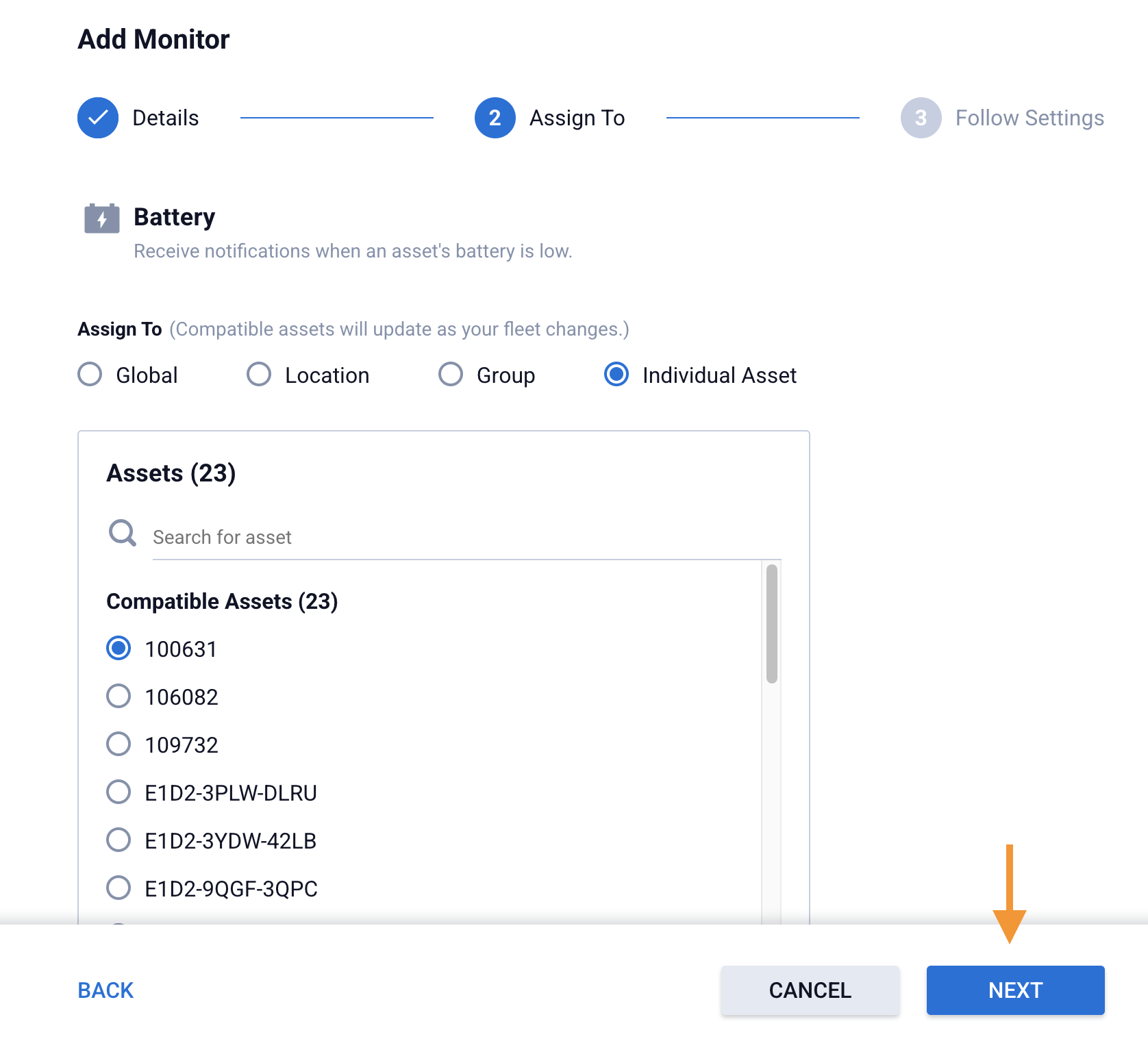Viewport: 1148px width, 1041px height.
Task: Select asset E1D2-9QGF-3QPC
Action: [x=118, y=888]
